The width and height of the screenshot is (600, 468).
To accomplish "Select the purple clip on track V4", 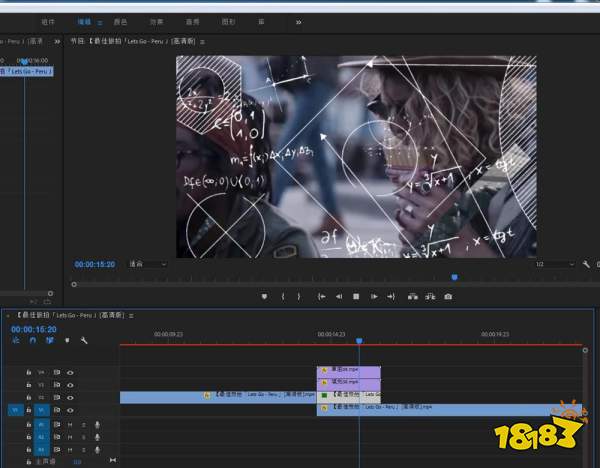I will pos(348,371).
